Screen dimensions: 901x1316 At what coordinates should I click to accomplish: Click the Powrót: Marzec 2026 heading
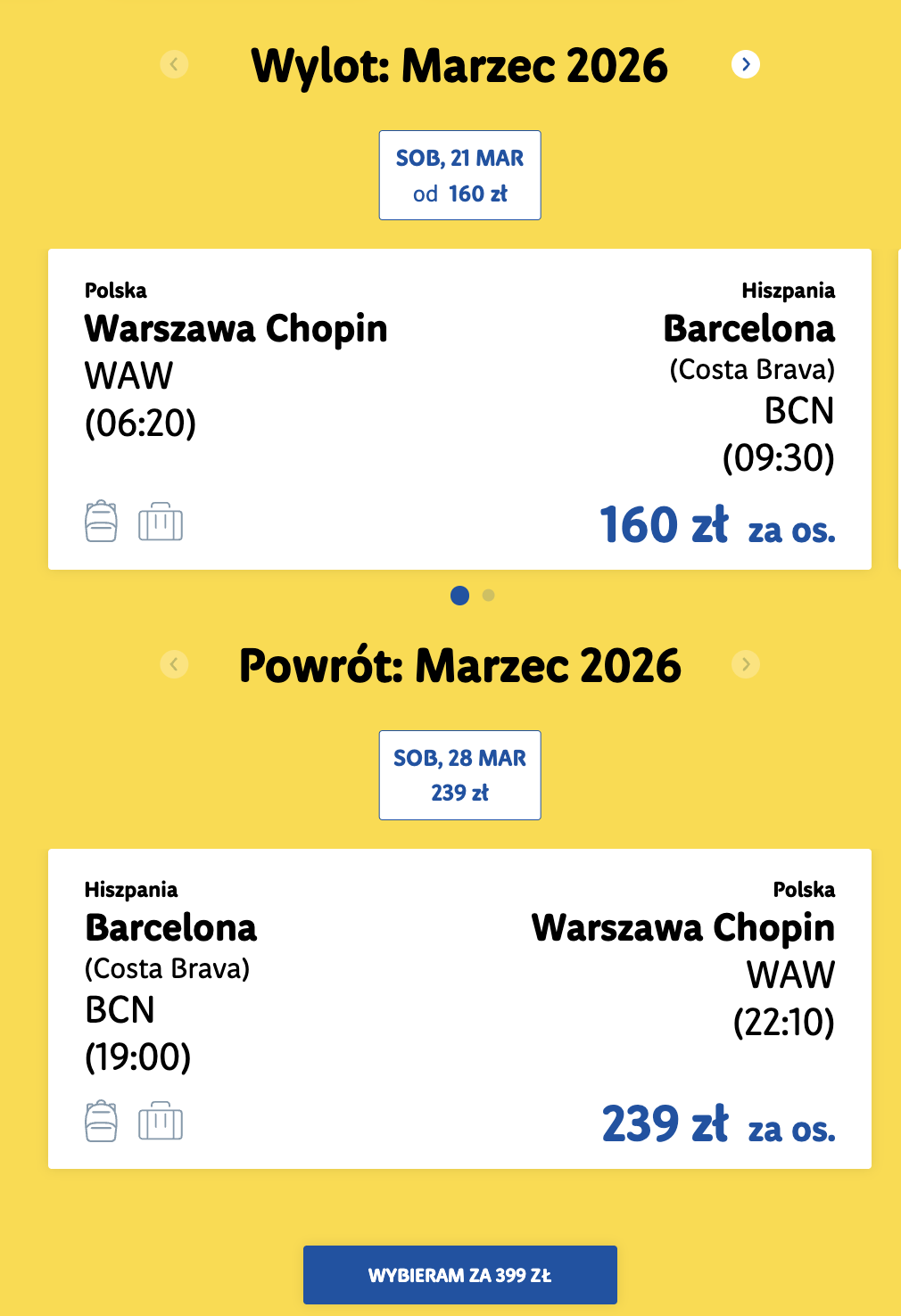pos(459,666)
